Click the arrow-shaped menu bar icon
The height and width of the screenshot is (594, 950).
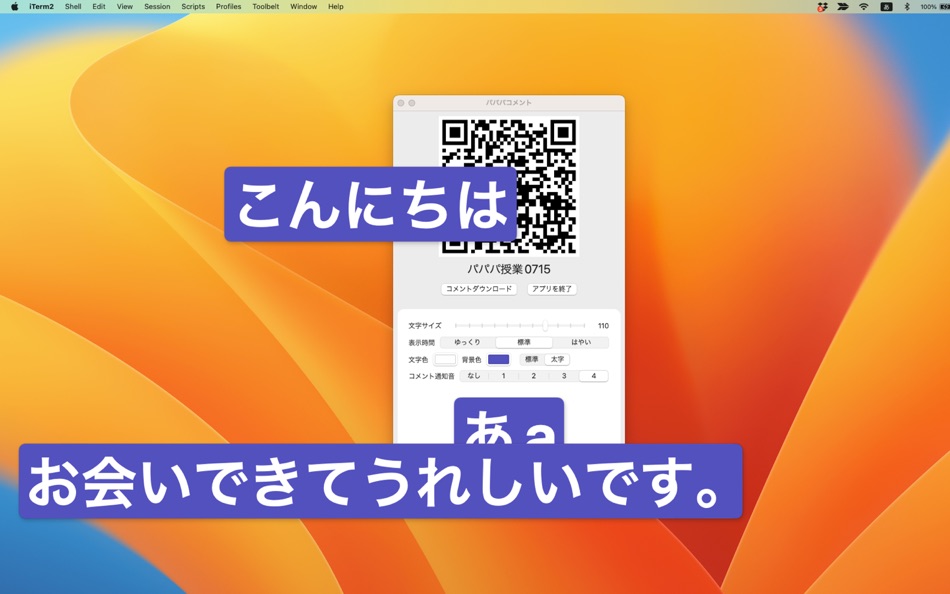pos(843,7)
